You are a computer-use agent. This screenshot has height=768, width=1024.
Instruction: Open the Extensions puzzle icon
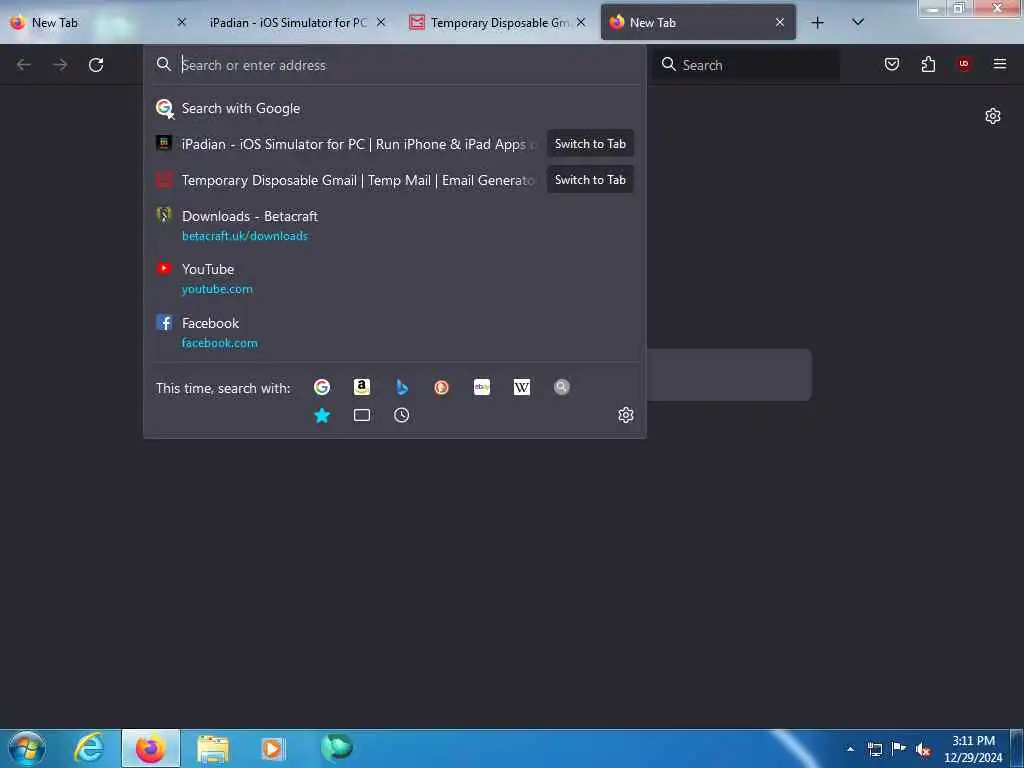pos(928,64)
